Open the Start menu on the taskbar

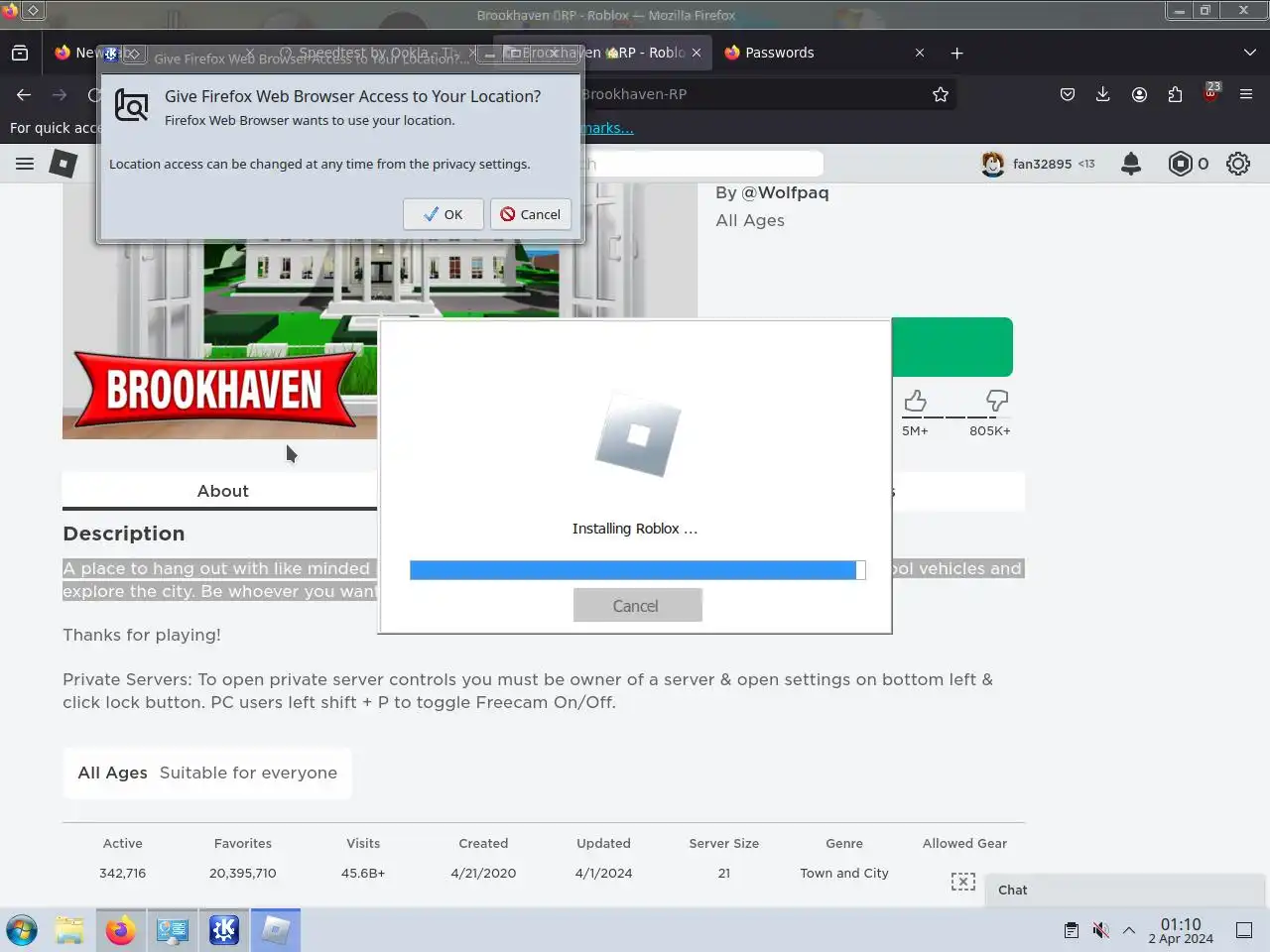tap(22, 930)
